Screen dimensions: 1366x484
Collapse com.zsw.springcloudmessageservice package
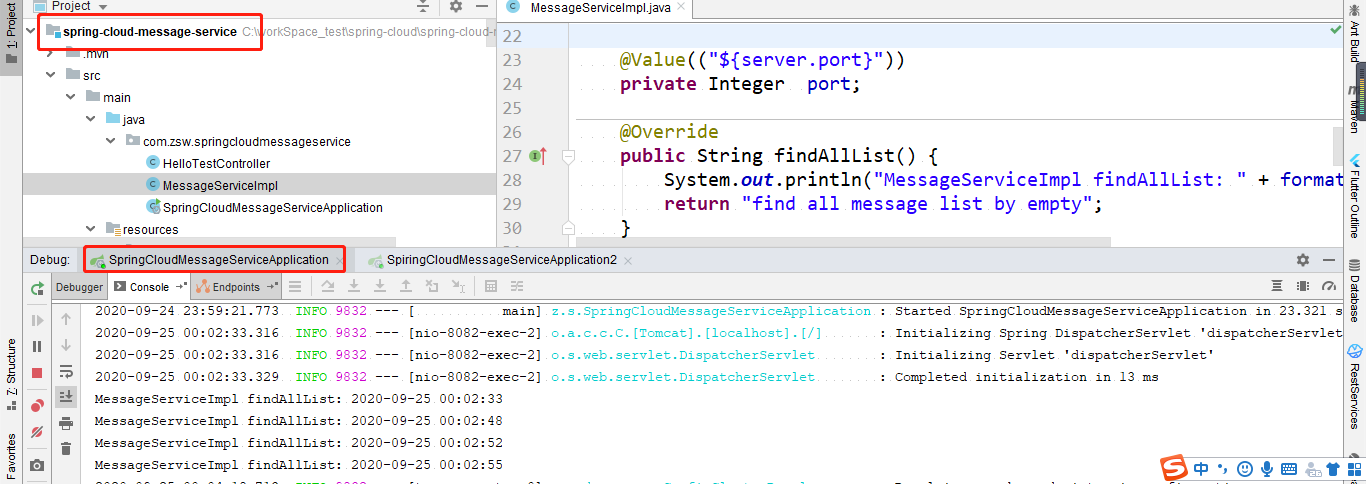(111, 141)
